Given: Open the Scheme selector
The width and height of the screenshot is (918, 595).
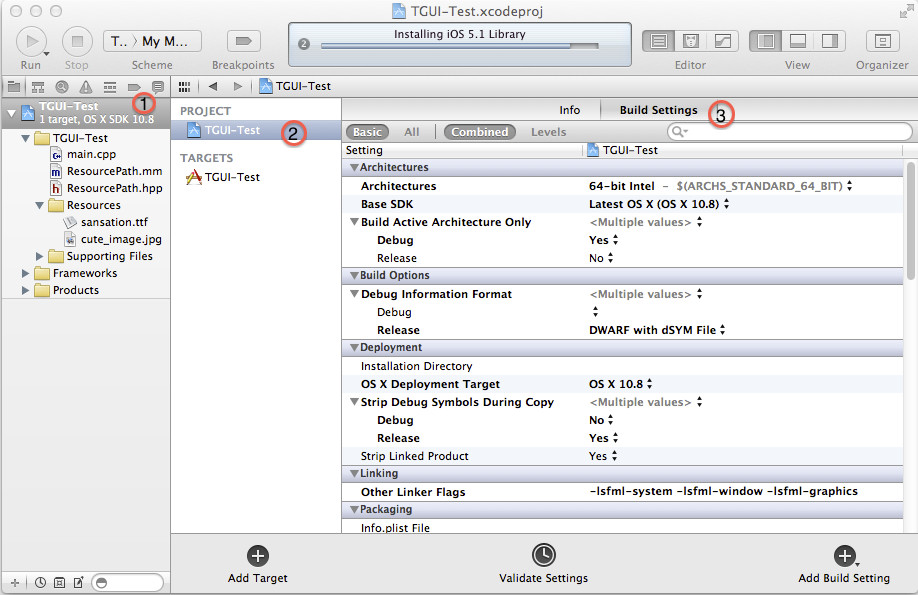Looking at the screenshot, I should pos(153,41).
